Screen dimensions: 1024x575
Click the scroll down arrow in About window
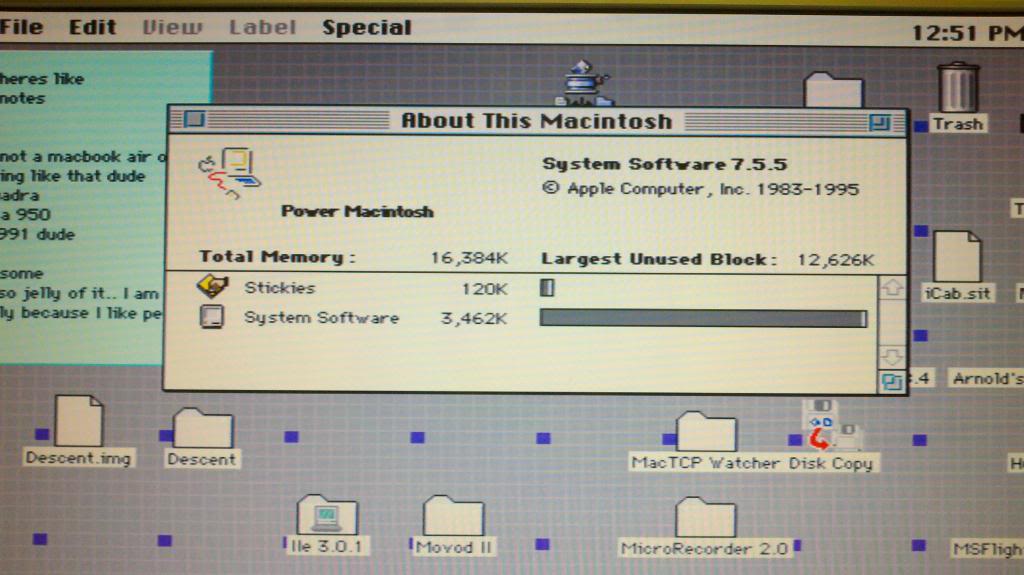[x=892, y=357]
